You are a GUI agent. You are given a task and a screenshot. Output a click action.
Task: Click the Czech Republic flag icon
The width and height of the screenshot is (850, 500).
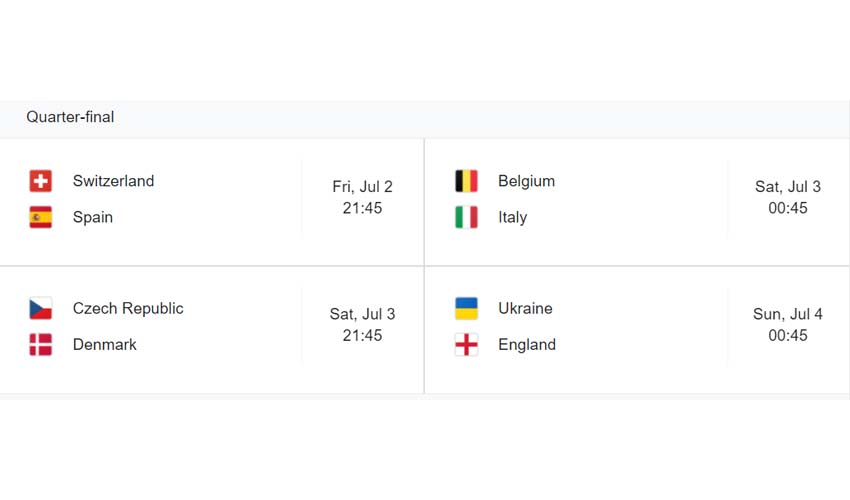(x=41, y=308)
